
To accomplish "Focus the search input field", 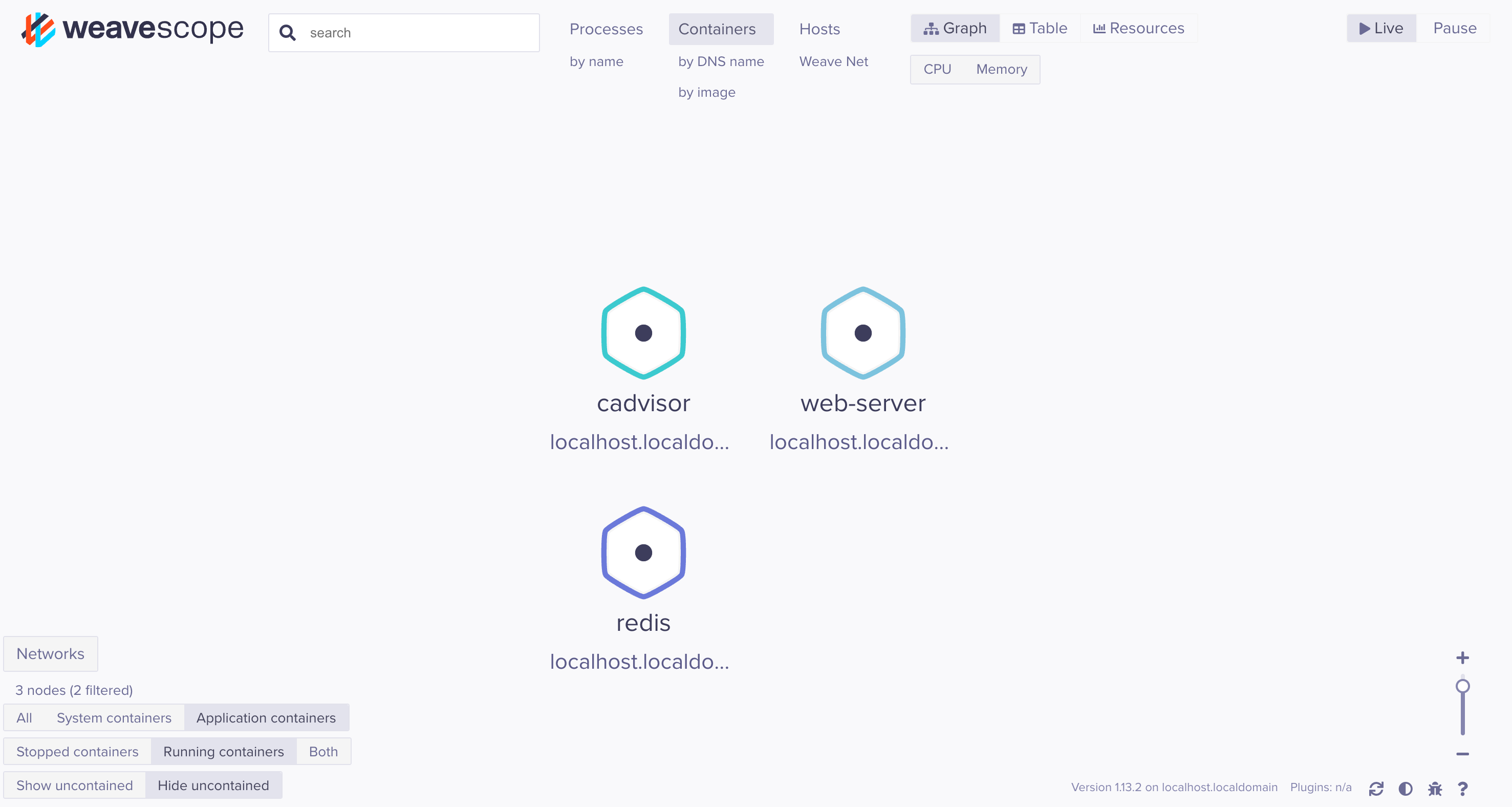I will coord(404,33).
